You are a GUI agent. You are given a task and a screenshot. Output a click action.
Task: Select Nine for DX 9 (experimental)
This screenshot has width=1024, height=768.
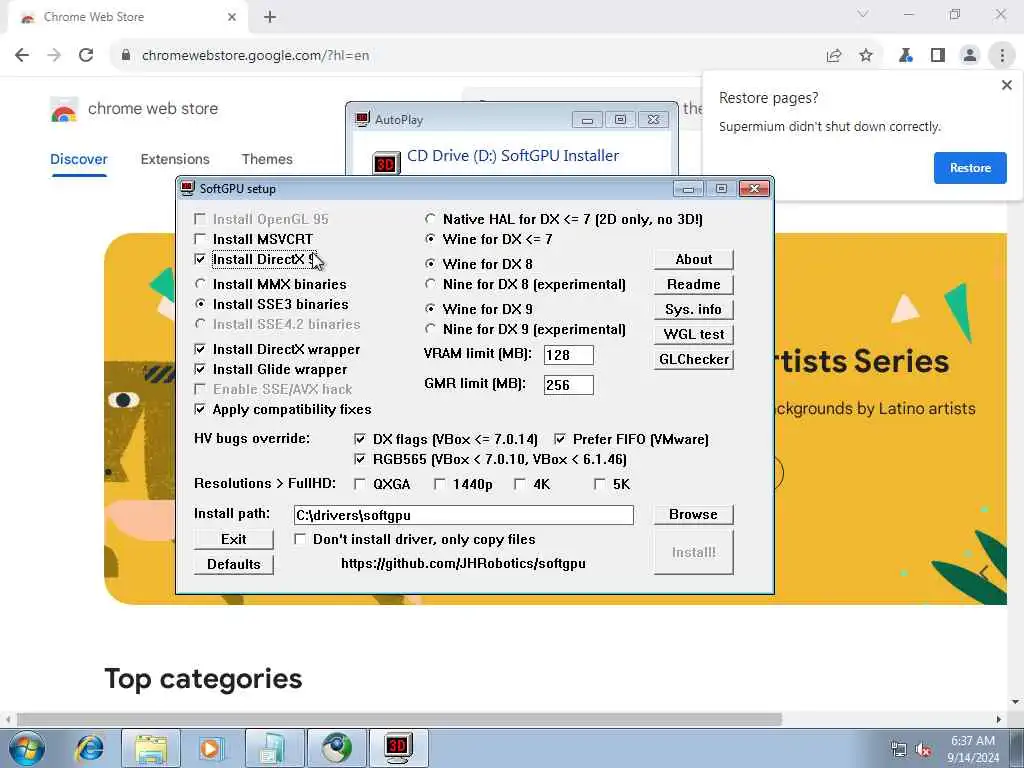click(x=430, y=329)
